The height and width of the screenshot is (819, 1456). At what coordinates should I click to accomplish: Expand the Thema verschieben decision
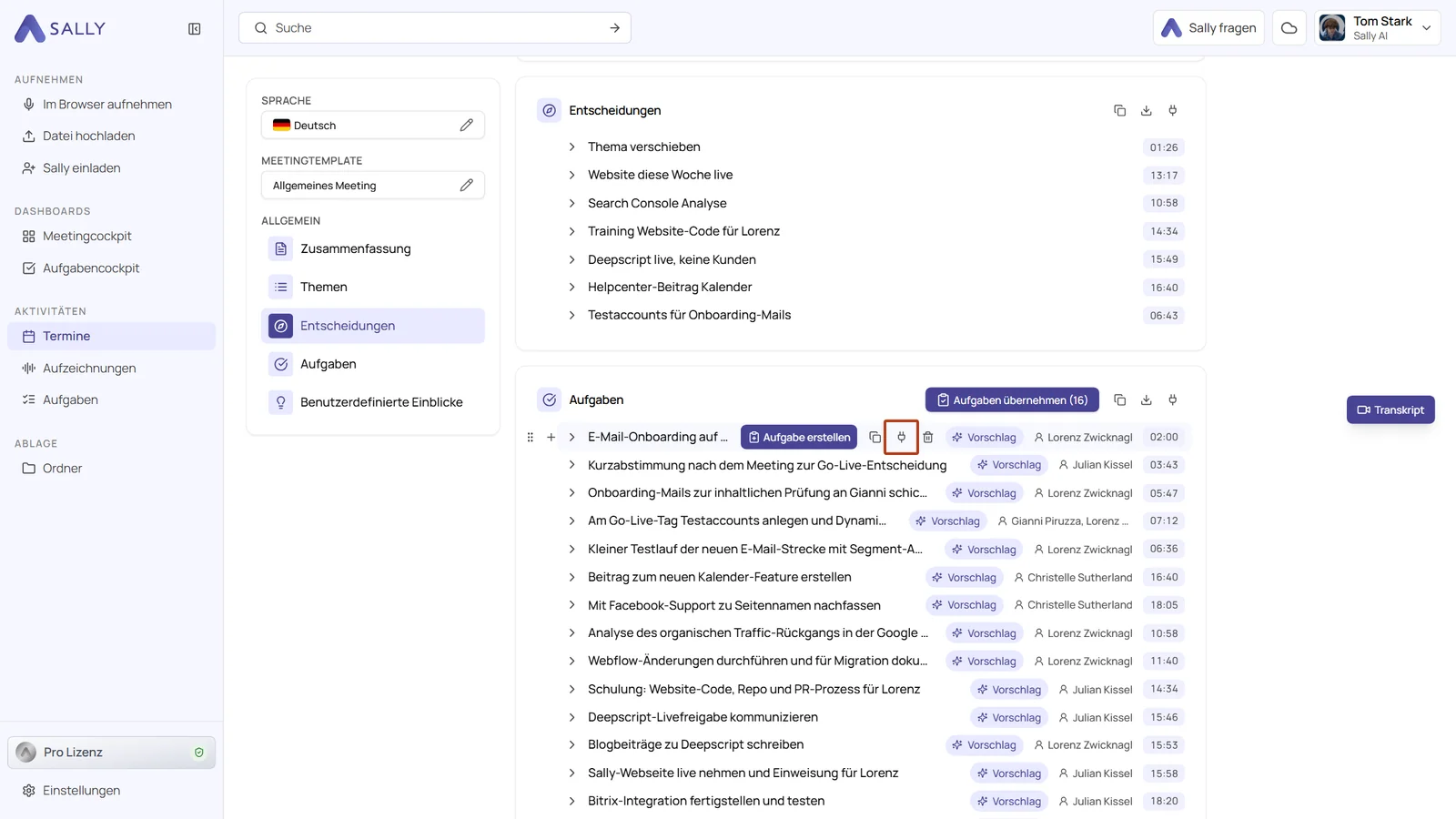[571, 147]
